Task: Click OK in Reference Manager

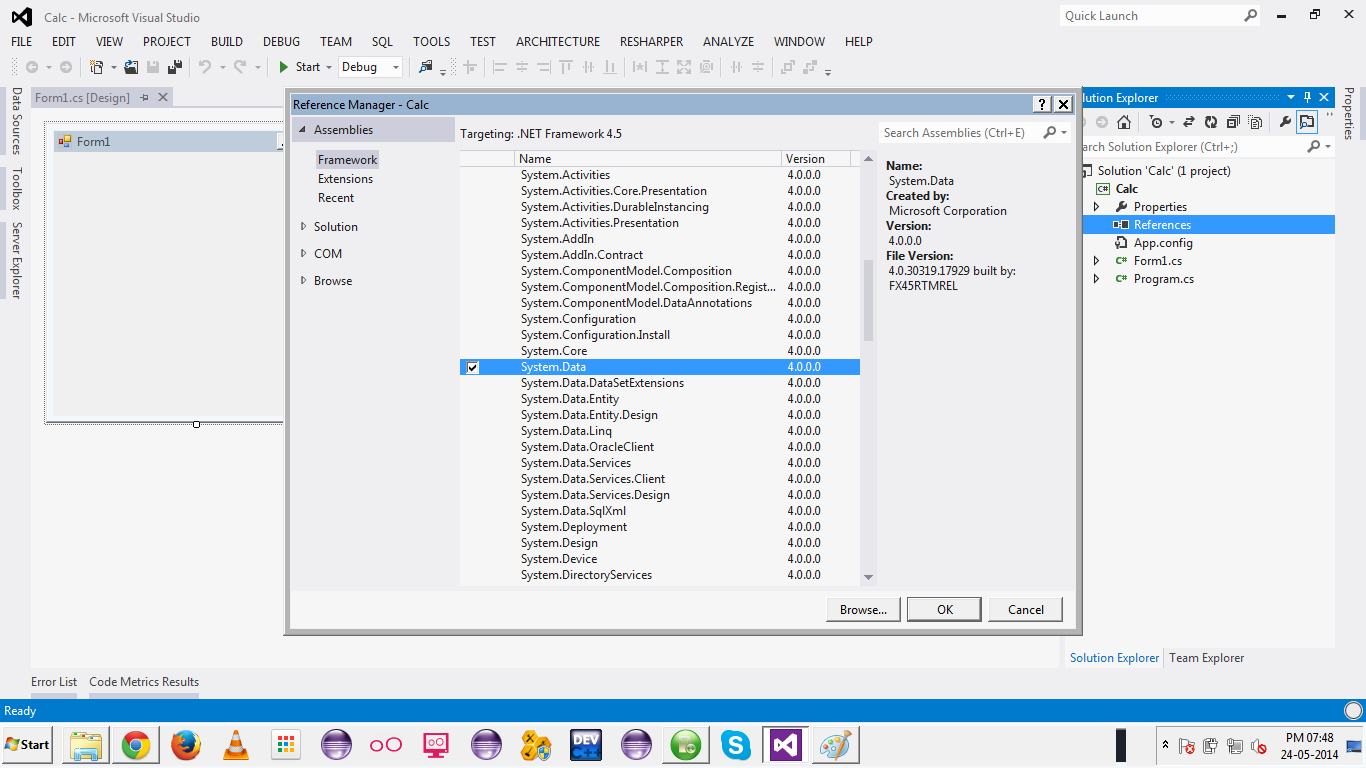Action: tap(945, 610)
